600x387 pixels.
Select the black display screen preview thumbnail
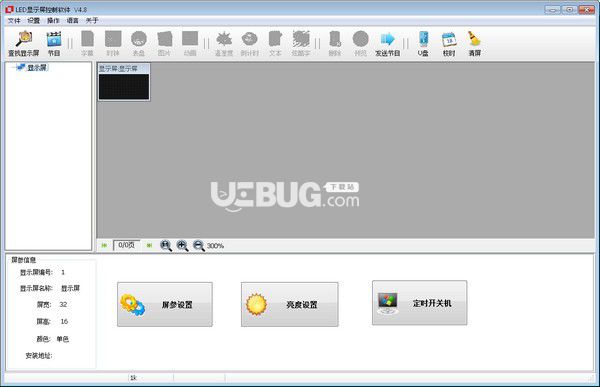coord(124,87)
